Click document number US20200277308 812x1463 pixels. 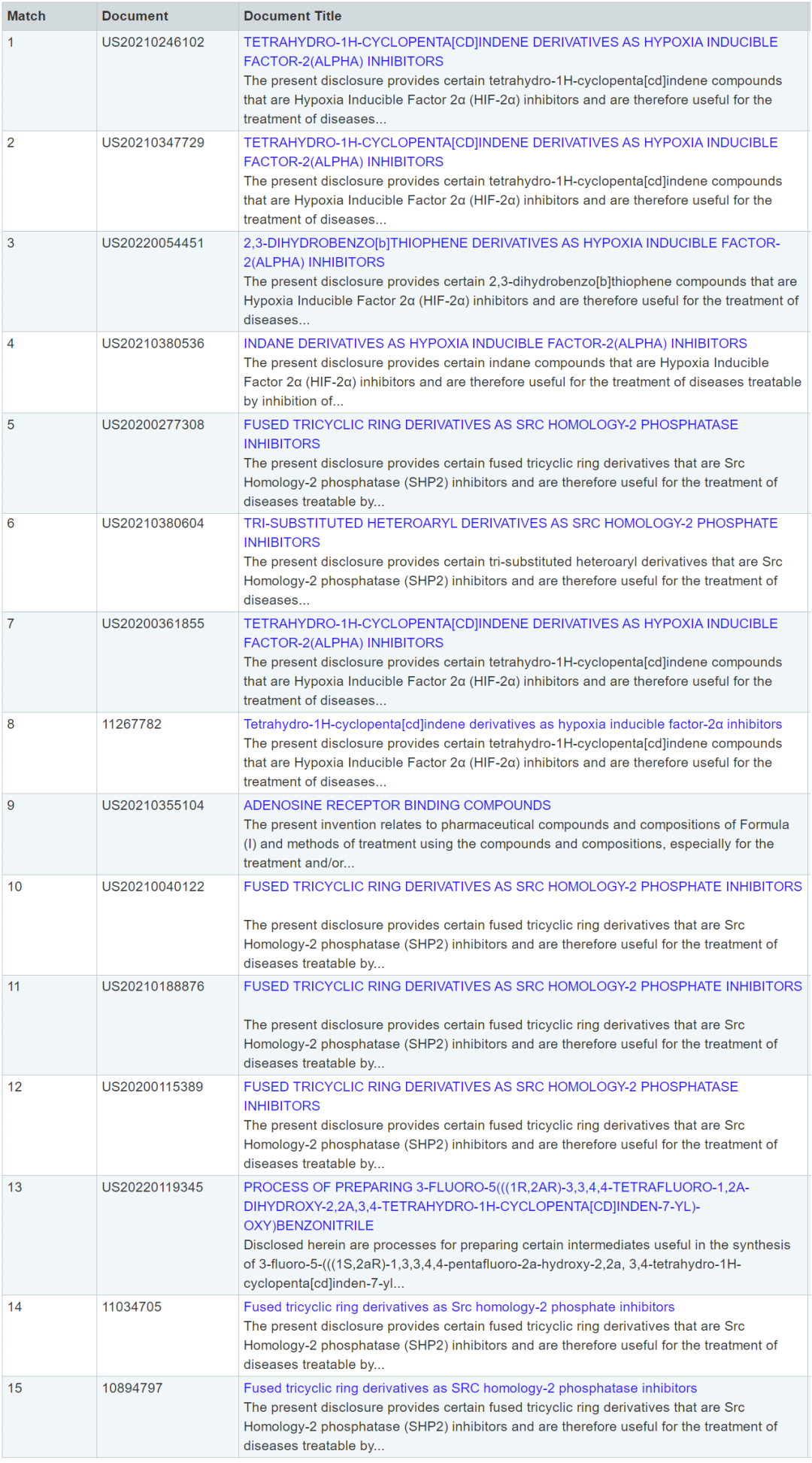(x=153, y=425)
